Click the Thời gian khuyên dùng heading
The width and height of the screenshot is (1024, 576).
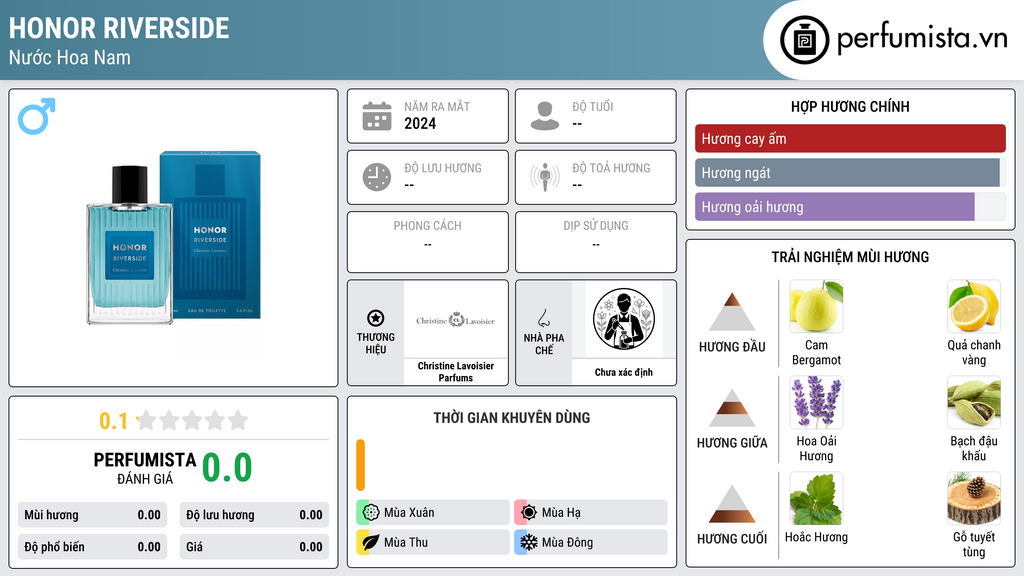pos(512,418)
